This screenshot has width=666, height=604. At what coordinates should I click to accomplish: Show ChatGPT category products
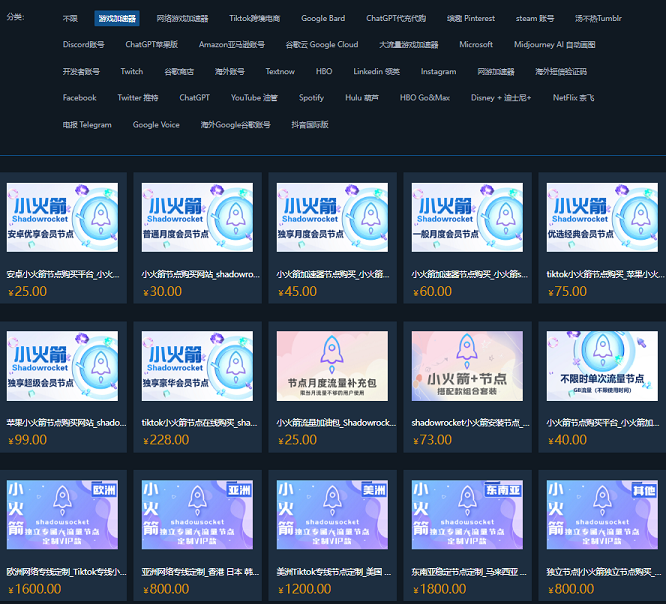pos(194,98)
